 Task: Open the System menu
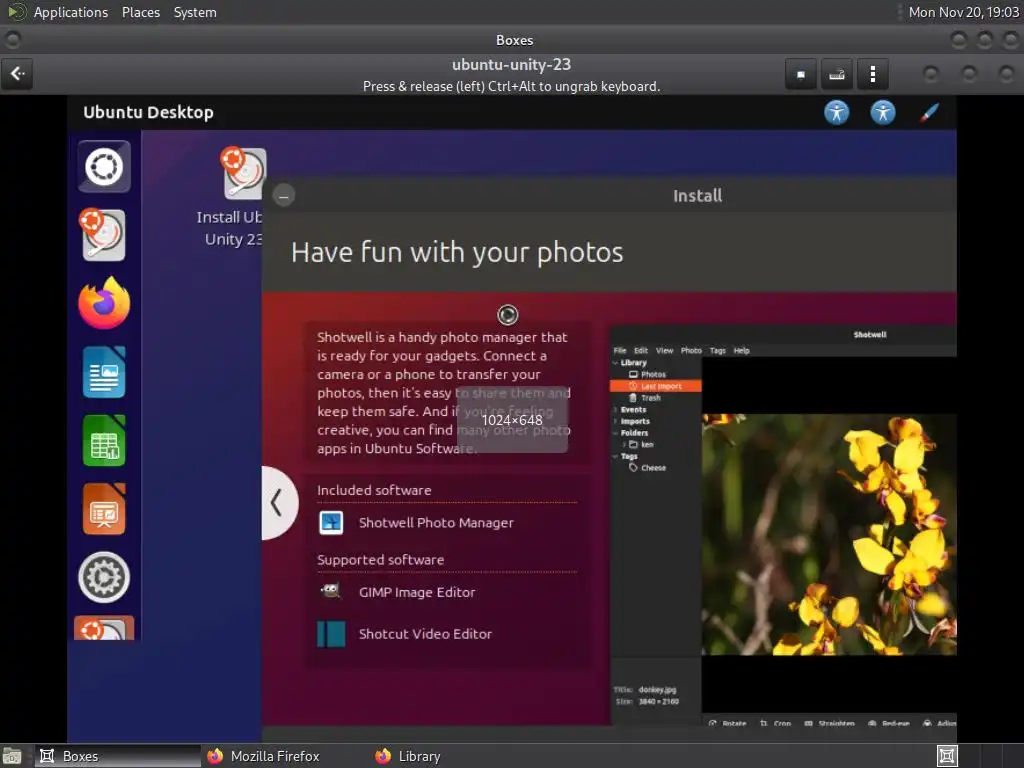click(195, 12)
